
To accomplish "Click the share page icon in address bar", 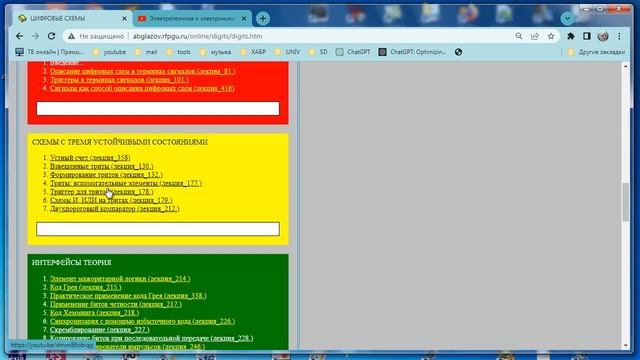I will (x=535, y=36).
